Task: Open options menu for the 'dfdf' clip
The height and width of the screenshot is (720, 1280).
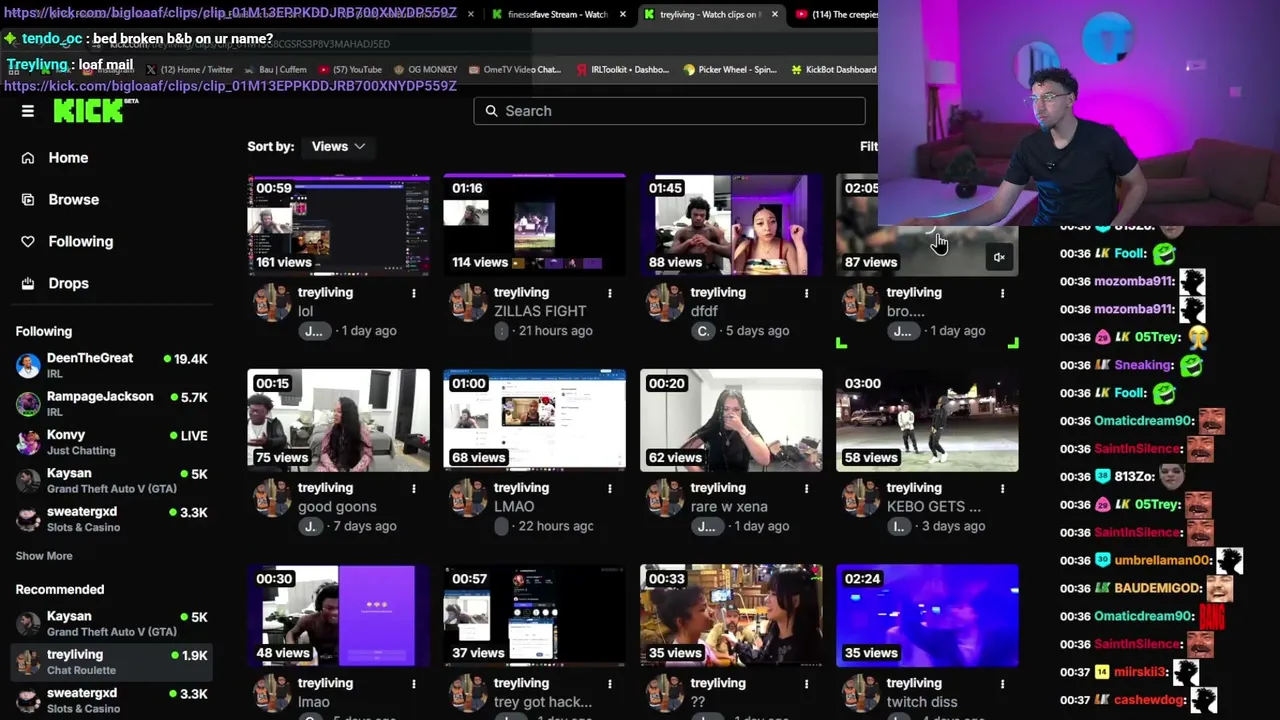Action: point(806,293)
